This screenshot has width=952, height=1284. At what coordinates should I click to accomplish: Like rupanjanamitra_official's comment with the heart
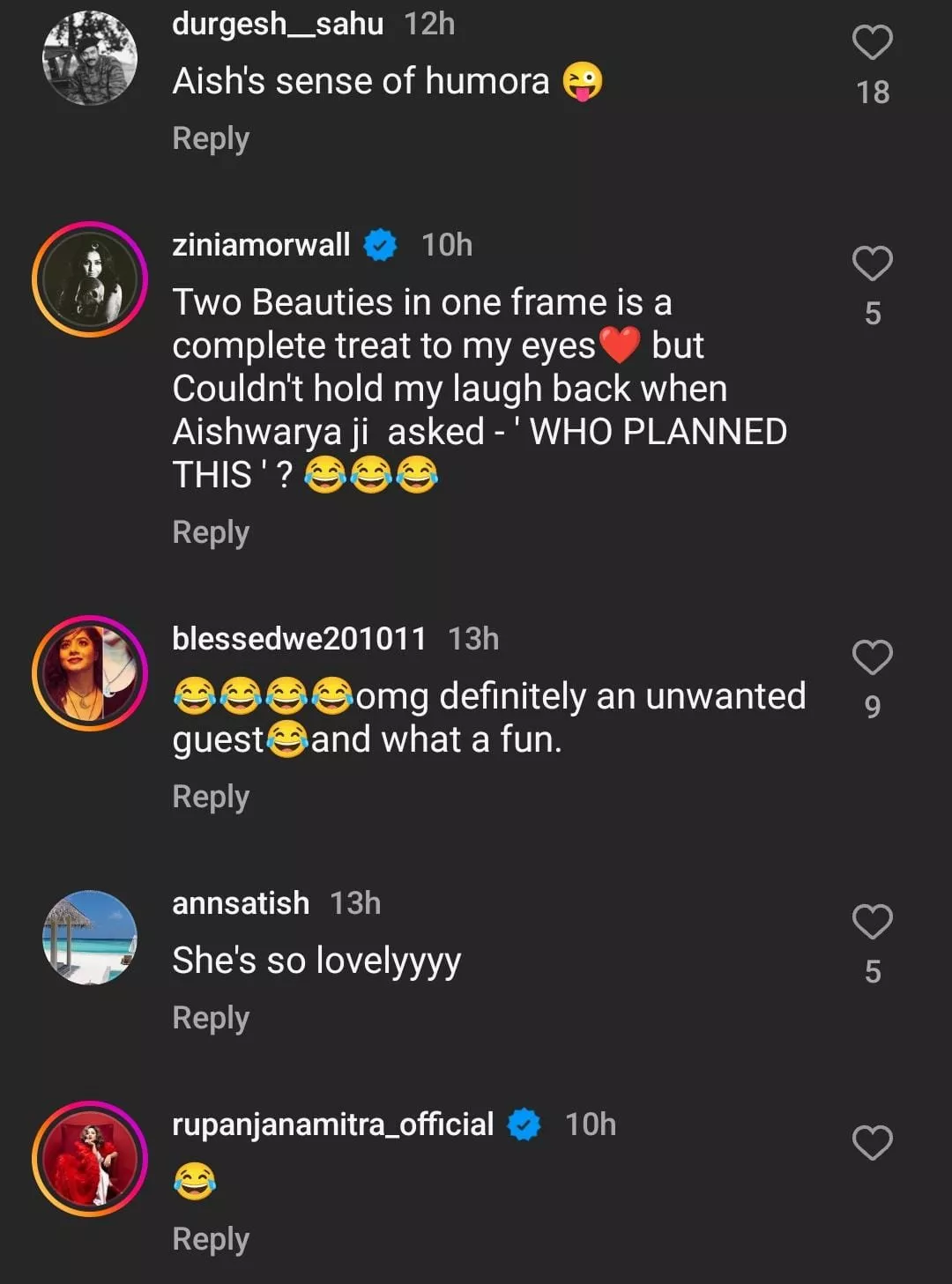click(x=872, y=1143)
